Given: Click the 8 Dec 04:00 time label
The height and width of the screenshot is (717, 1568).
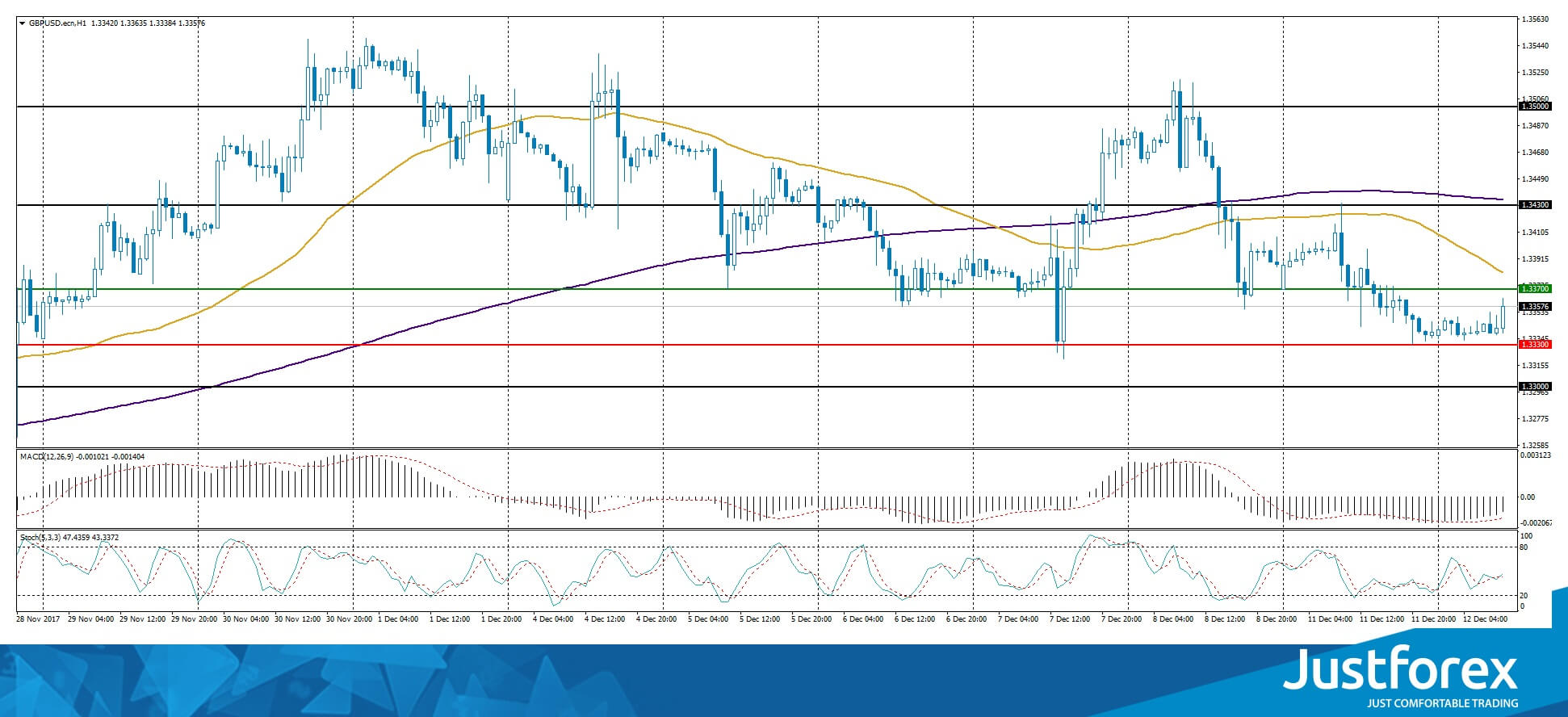Looking at the screenshot, I should (x=1173, y=619).
